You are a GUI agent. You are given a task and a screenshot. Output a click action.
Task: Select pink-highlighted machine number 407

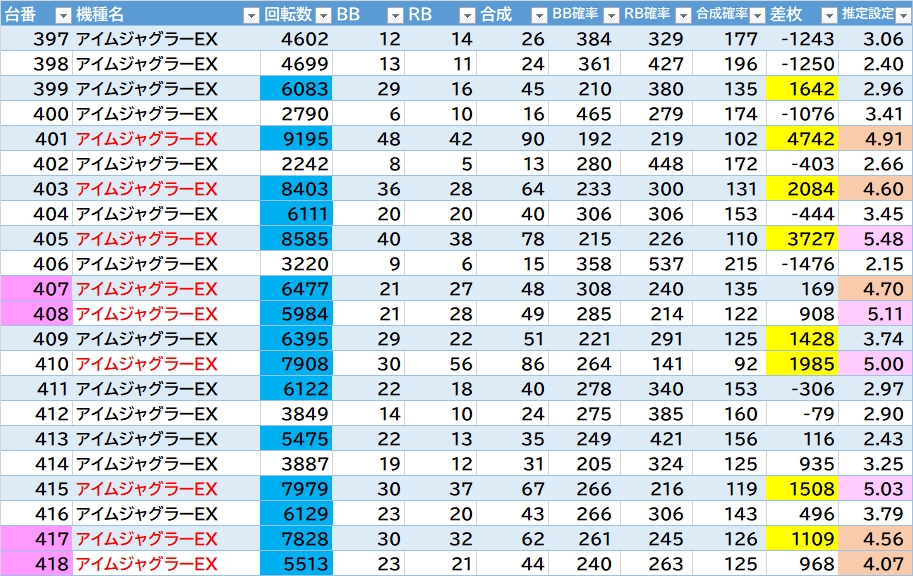[x=36, y=288]
